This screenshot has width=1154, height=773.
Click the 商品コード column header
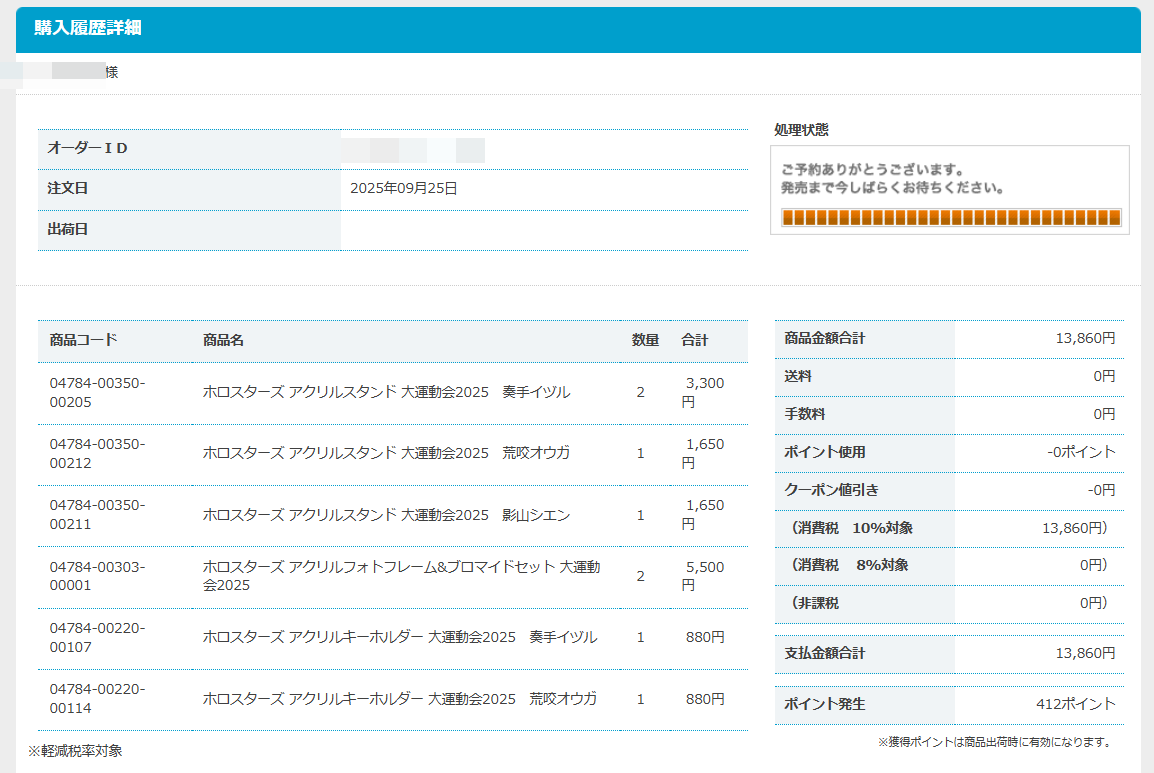pyautogui.click(x=83, y=340)
